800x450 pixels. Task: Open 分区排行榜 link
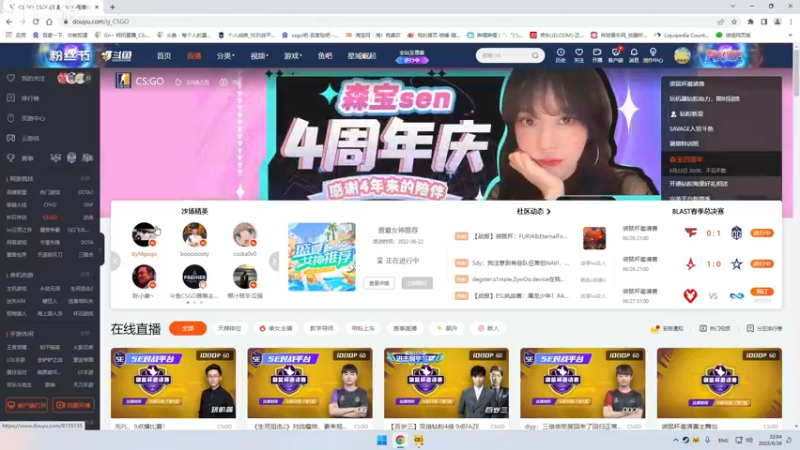pyautogui.click(x=764, y=329)
